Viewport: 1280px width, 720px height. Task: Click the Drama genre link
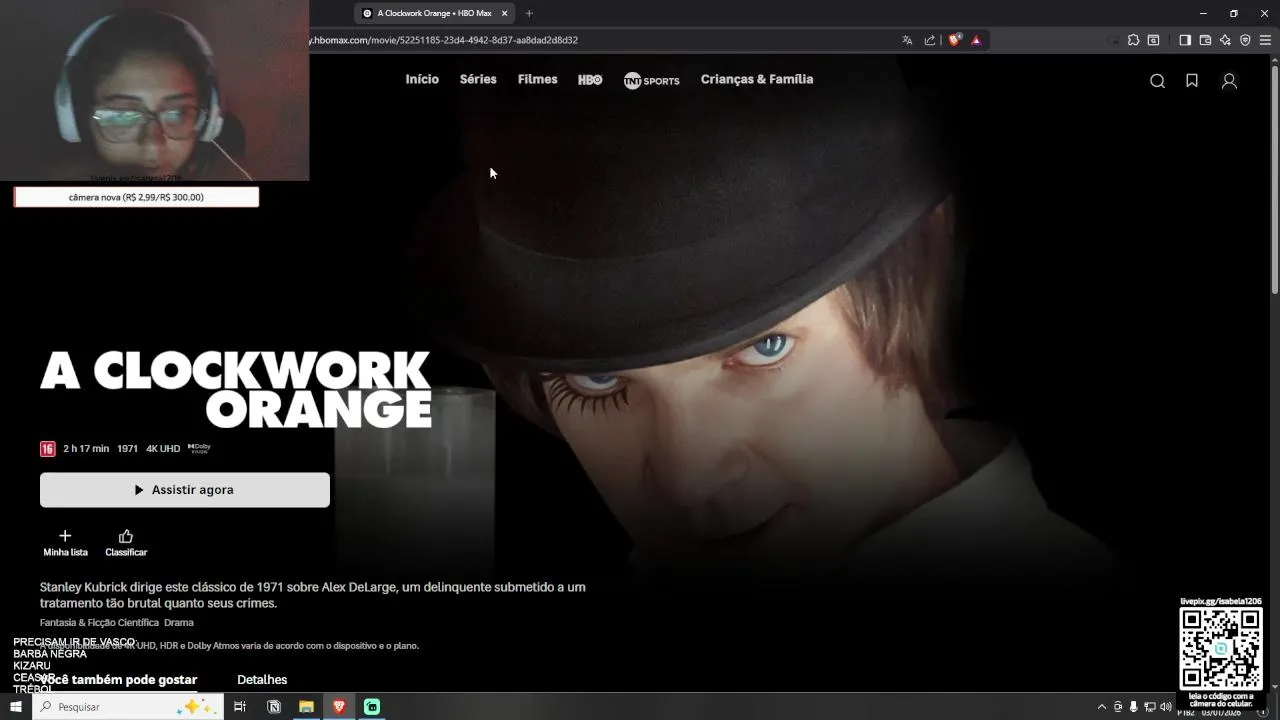coord(179,623)
